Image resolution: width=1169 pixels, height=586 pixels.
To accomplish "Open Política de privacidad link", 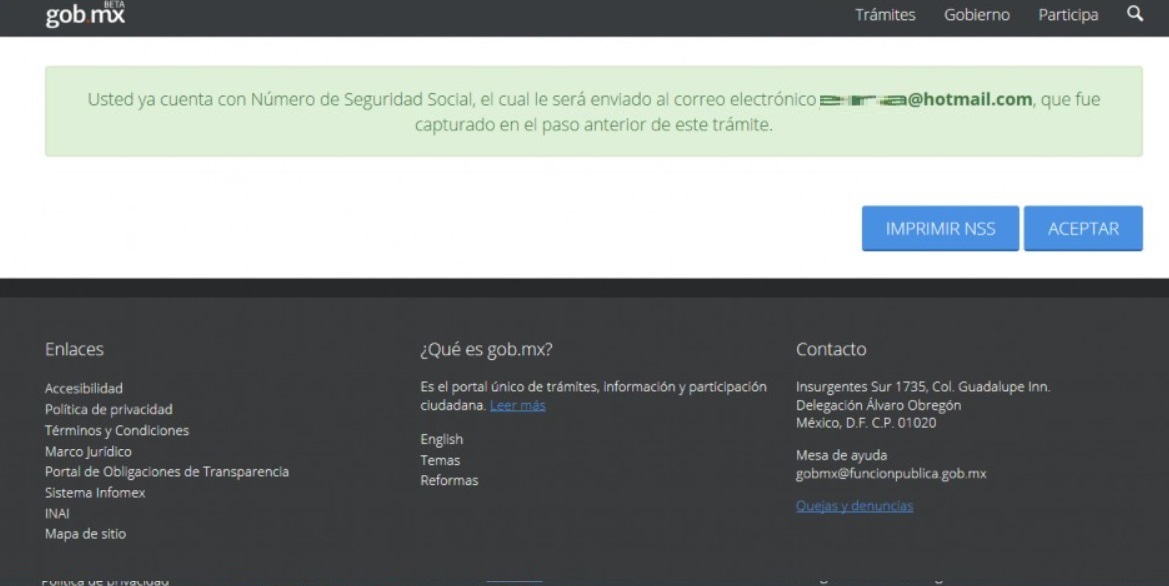I will [109, 409].
